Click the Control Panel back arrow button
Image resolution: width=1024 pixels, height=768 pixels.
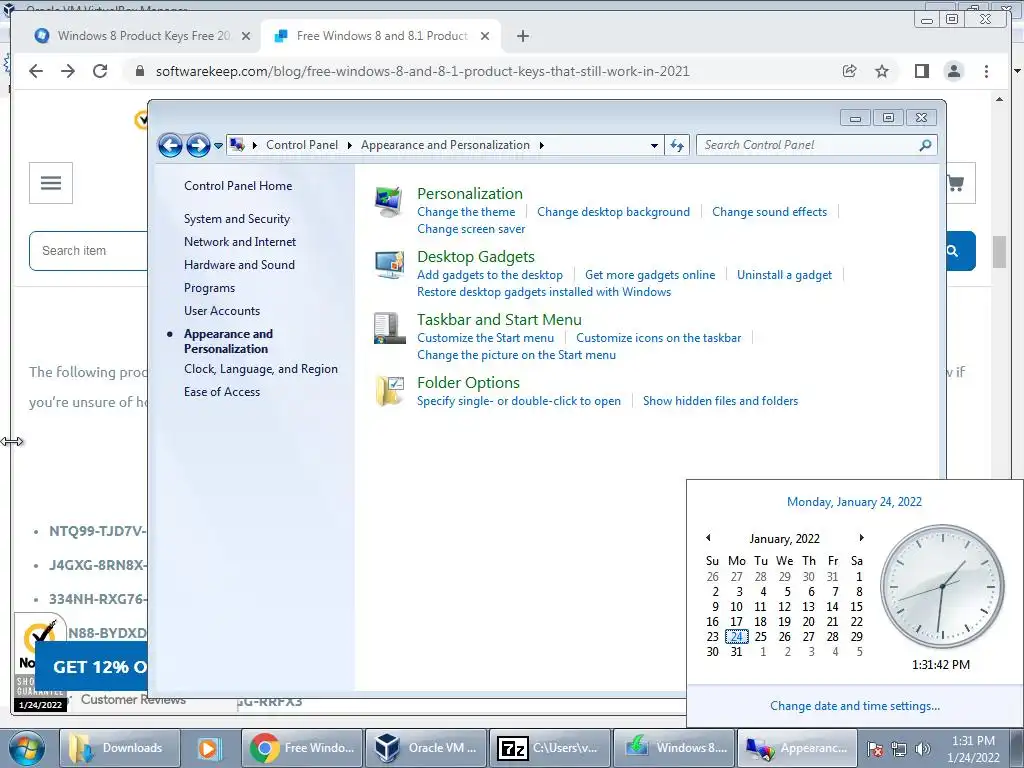coord(170,145)
